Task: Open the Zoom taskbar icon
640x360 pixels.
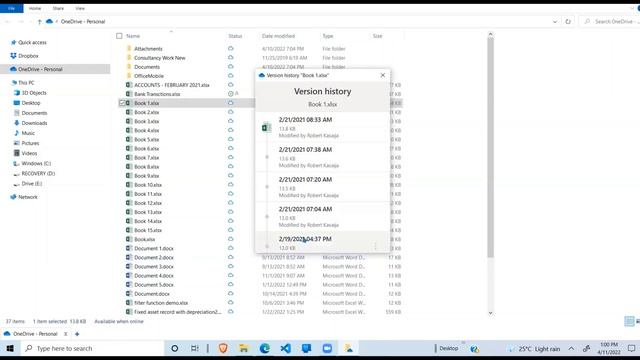Action: pyautogui.click(x=327, y=348)
